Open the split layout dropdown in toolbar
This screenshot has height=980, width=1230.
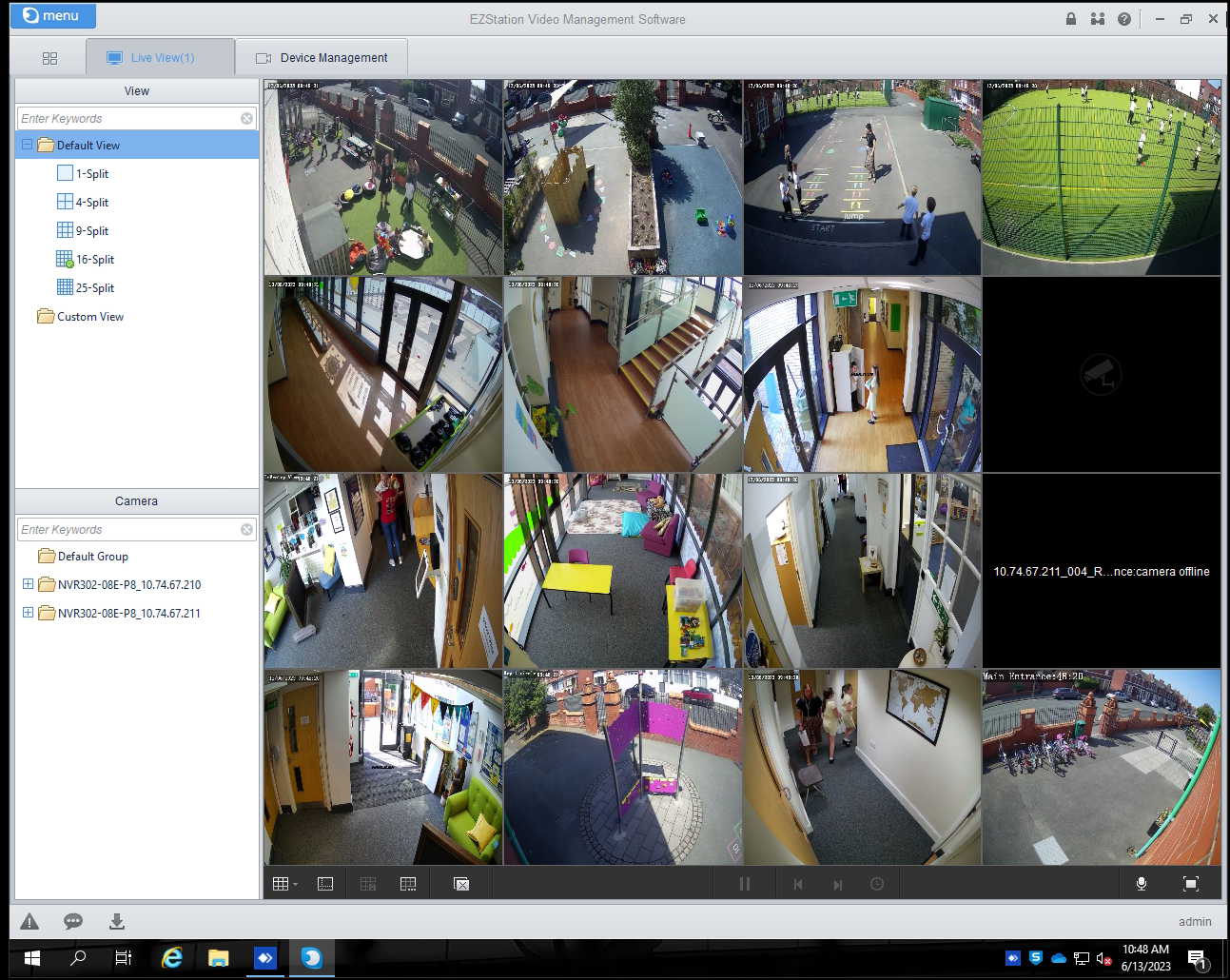(x=285, y=884)
